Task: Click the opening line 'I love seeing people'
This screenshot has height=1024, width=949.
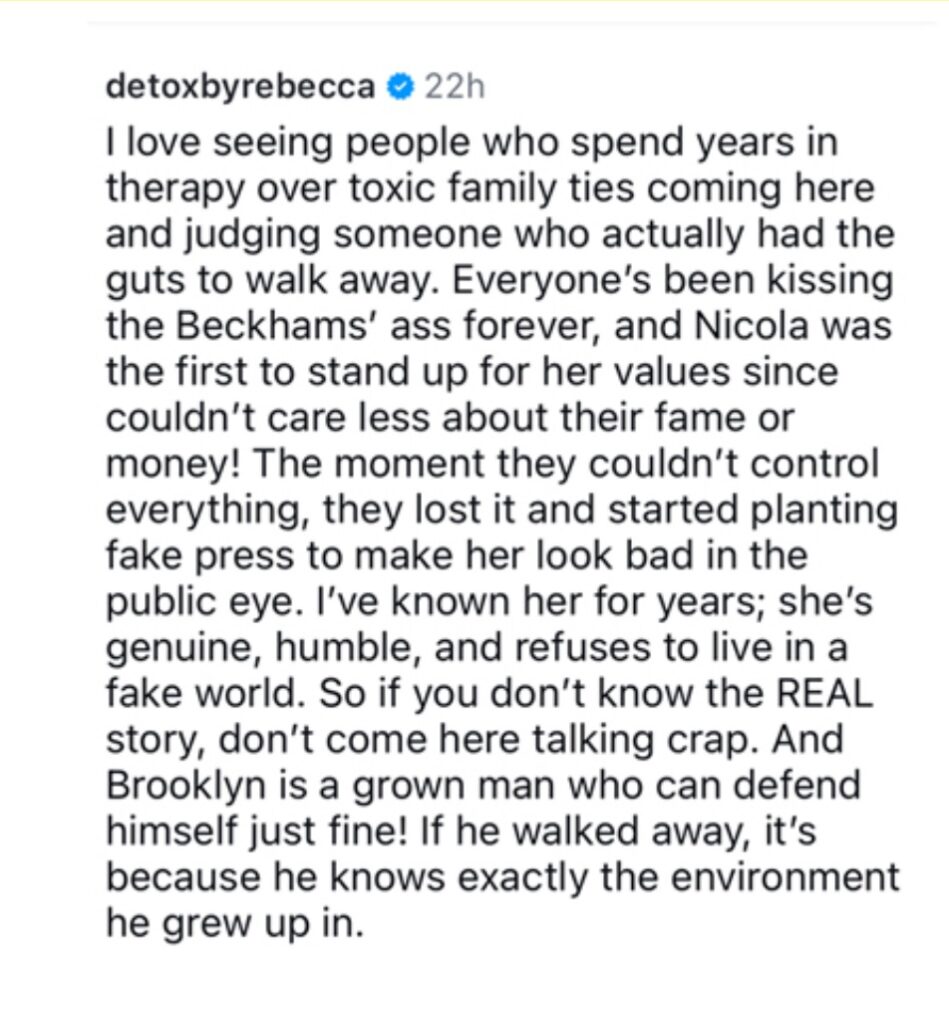Action: [287, 143]
